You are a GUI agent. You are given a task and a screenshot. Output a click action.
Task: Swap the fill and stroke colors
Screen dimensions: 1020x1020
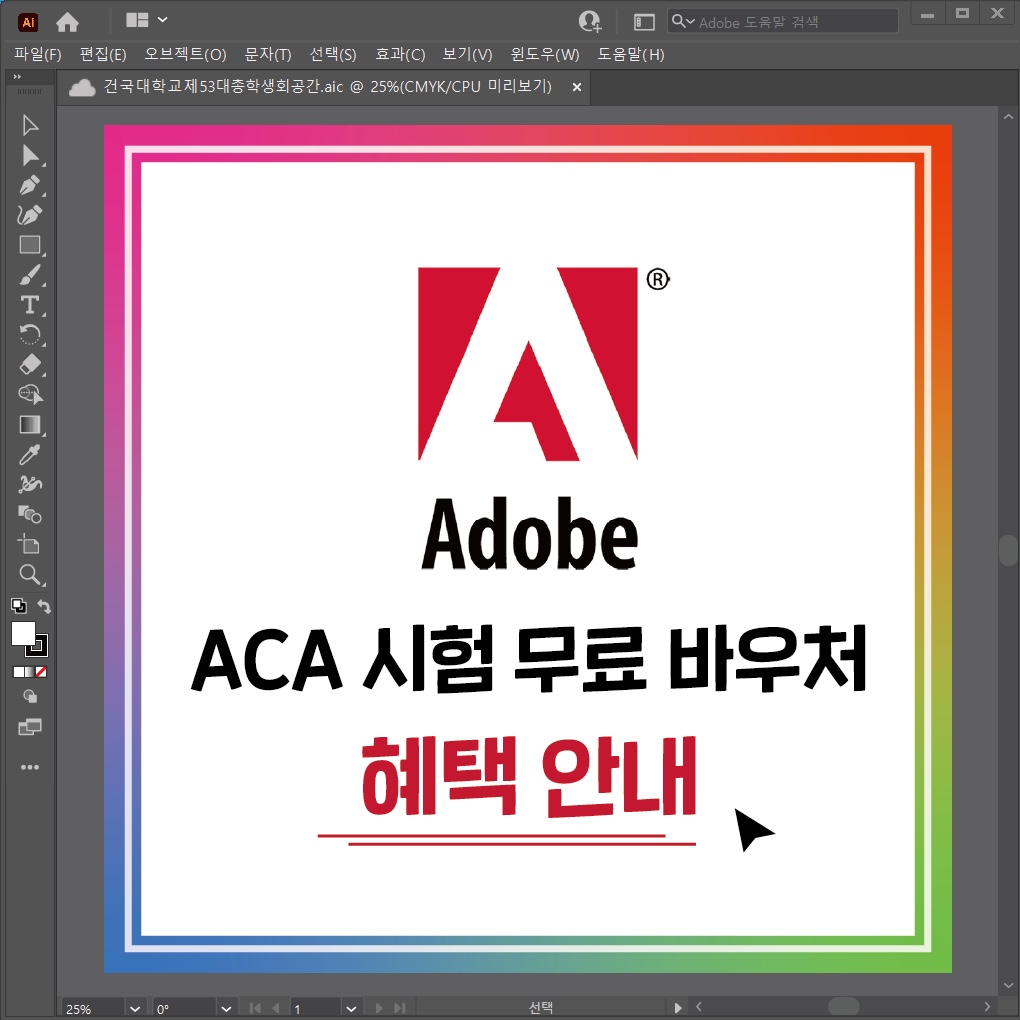(x=44, y=606)
